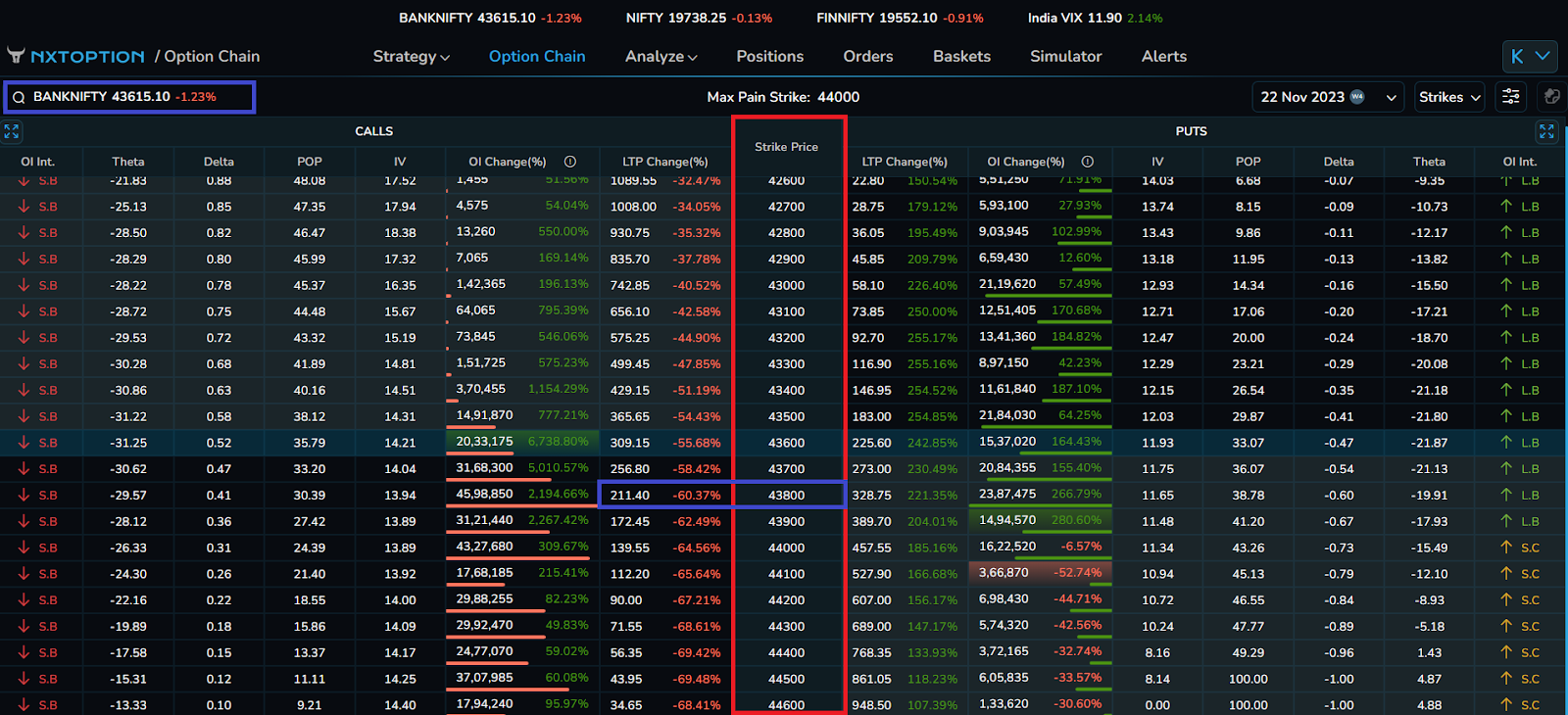The width and height of the screenshot is (1568, 715).
Task: Click strike price 43800 cell
Action: [x=787, y=495]
